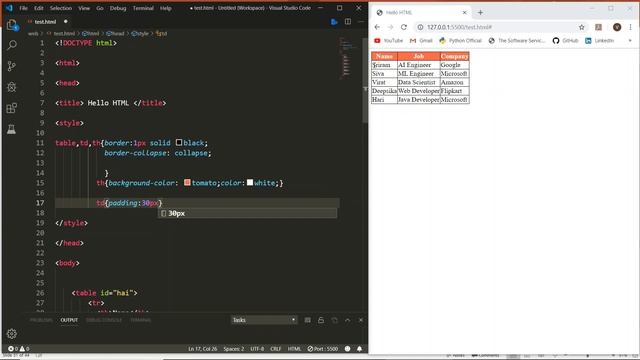Click the tomato color swatch on line 15
Screen dimensions: 640x360
pyautogui.click(x=187, y=182)
